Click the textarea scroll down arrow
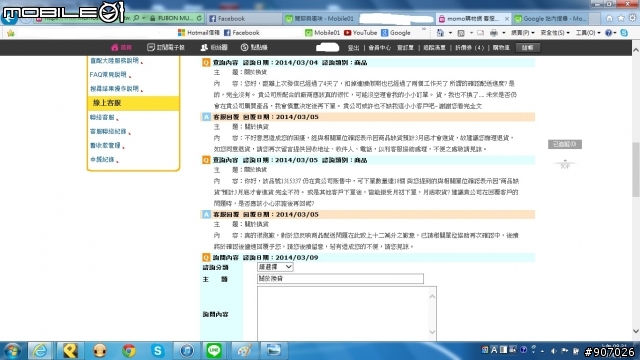The width and height of the screenshot is (640, 360). (x=432, y=332)
